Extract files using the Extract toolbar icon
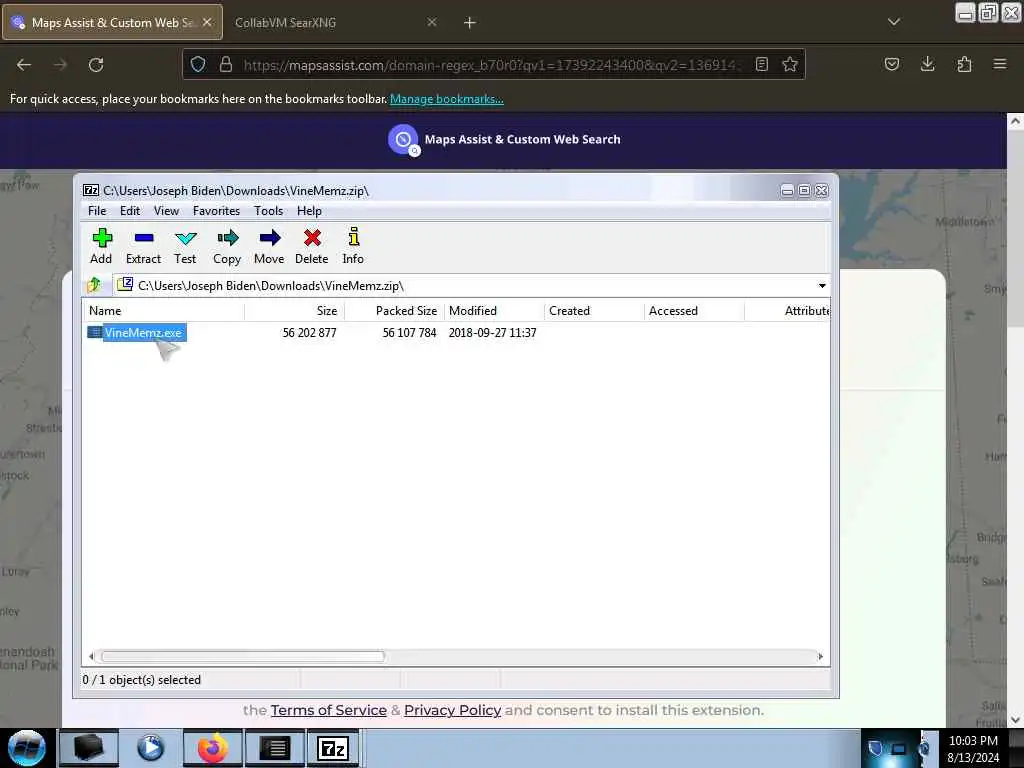 click(x=143, y=246)
